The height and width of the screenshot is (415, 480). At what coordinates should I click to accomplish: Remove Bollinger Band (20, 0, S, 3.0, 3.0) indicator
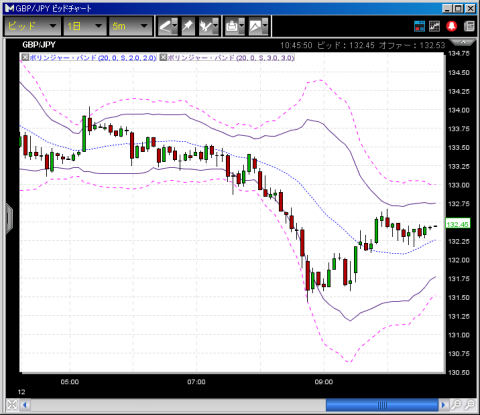point(163,57)
